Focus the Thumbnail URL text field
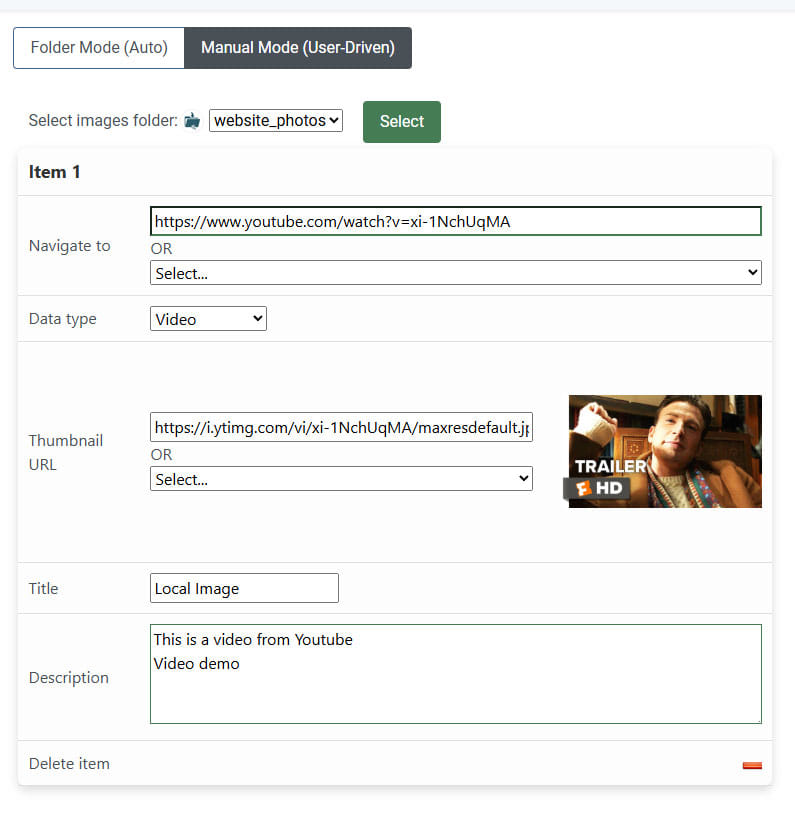This screenshot has height=829, width=795. point(341,428)
